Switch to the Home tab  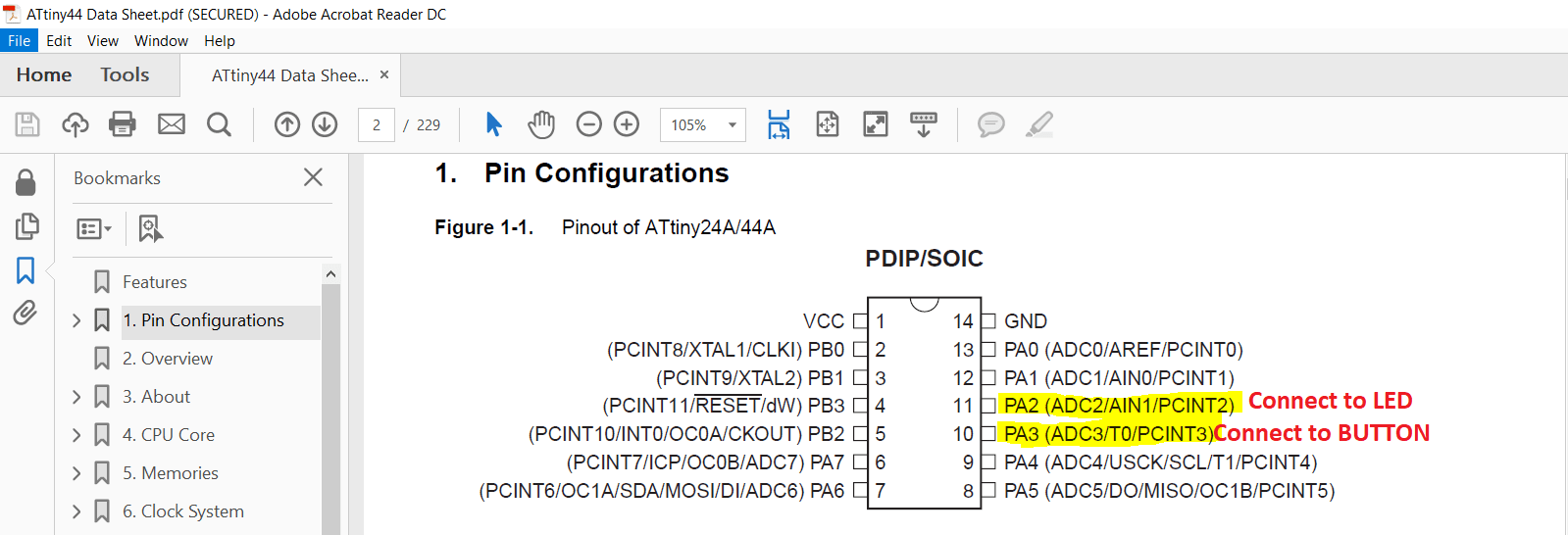tap(44, 75)
